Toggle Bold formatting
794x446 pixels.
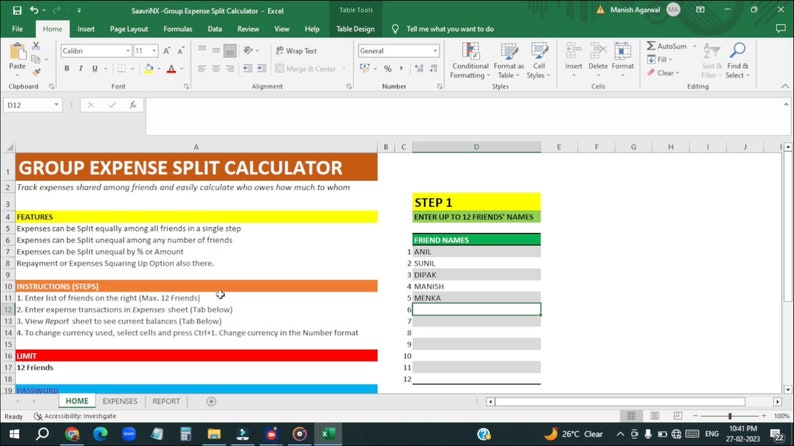(x=66, y=68)
